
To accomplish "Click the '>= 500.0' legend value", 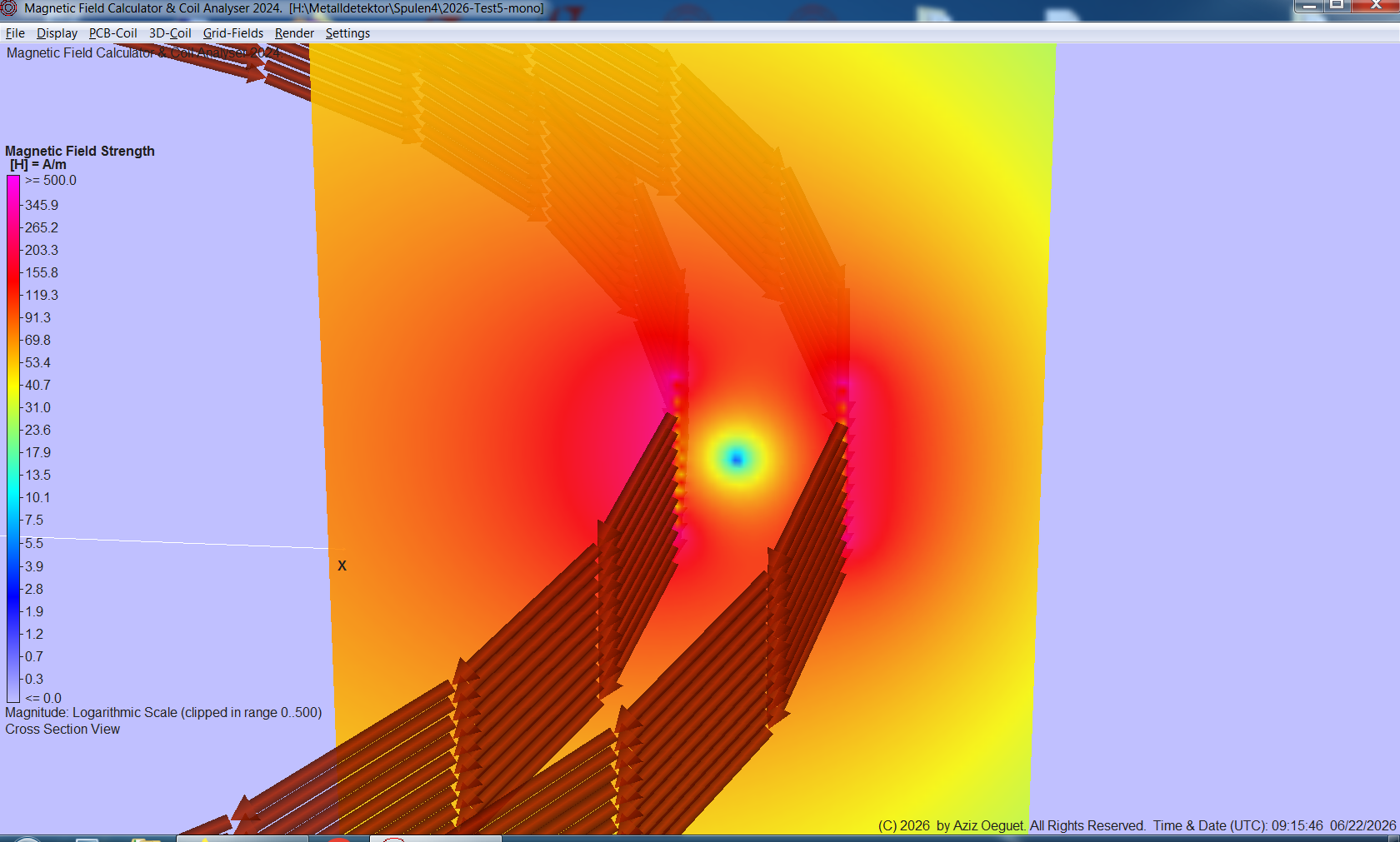I will coord(51,180).
